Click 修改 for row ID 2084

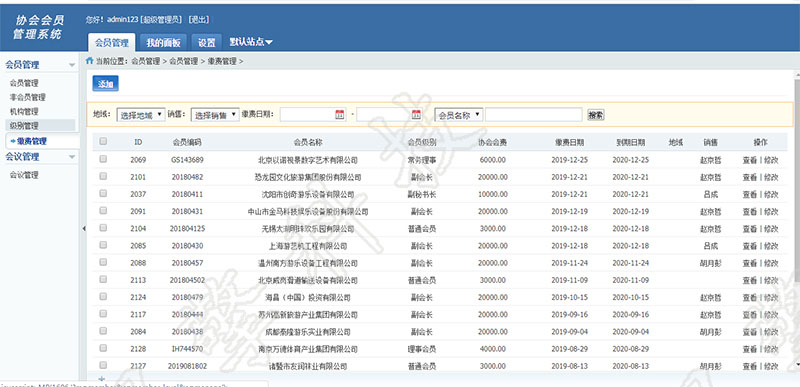tap(771, 332)
